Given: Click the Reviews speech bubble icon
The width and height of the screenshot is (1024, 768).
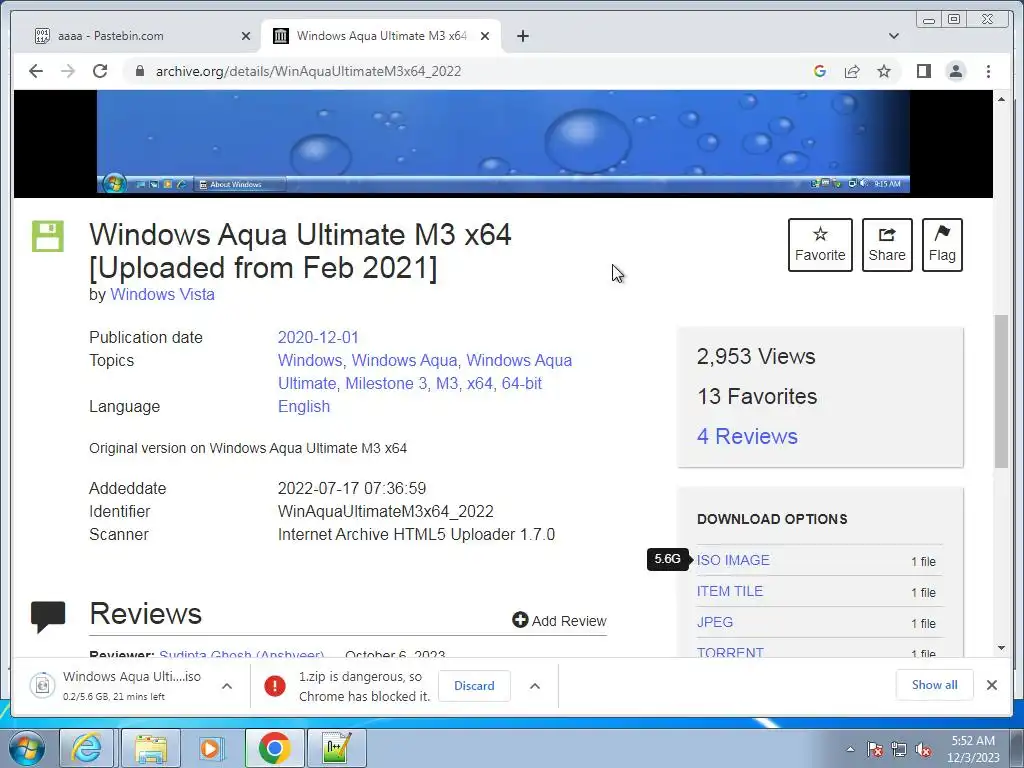Looking at the screenshot, I should [x=48, y=616].
